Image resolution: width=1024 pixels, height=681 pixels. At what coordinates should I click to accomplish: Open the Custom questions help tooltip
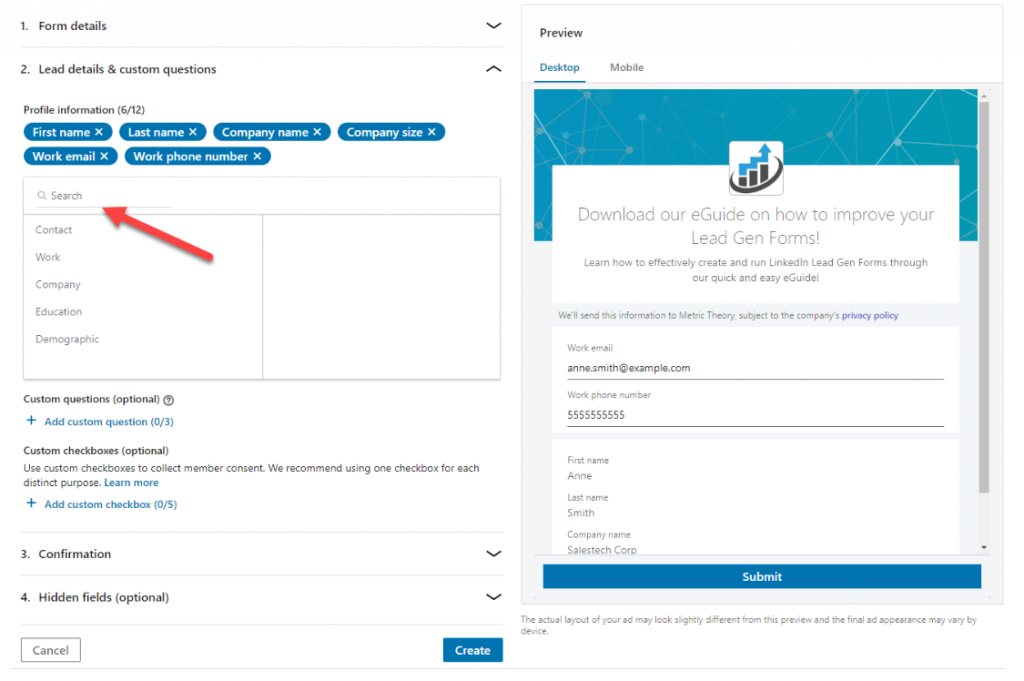[167, 399]
